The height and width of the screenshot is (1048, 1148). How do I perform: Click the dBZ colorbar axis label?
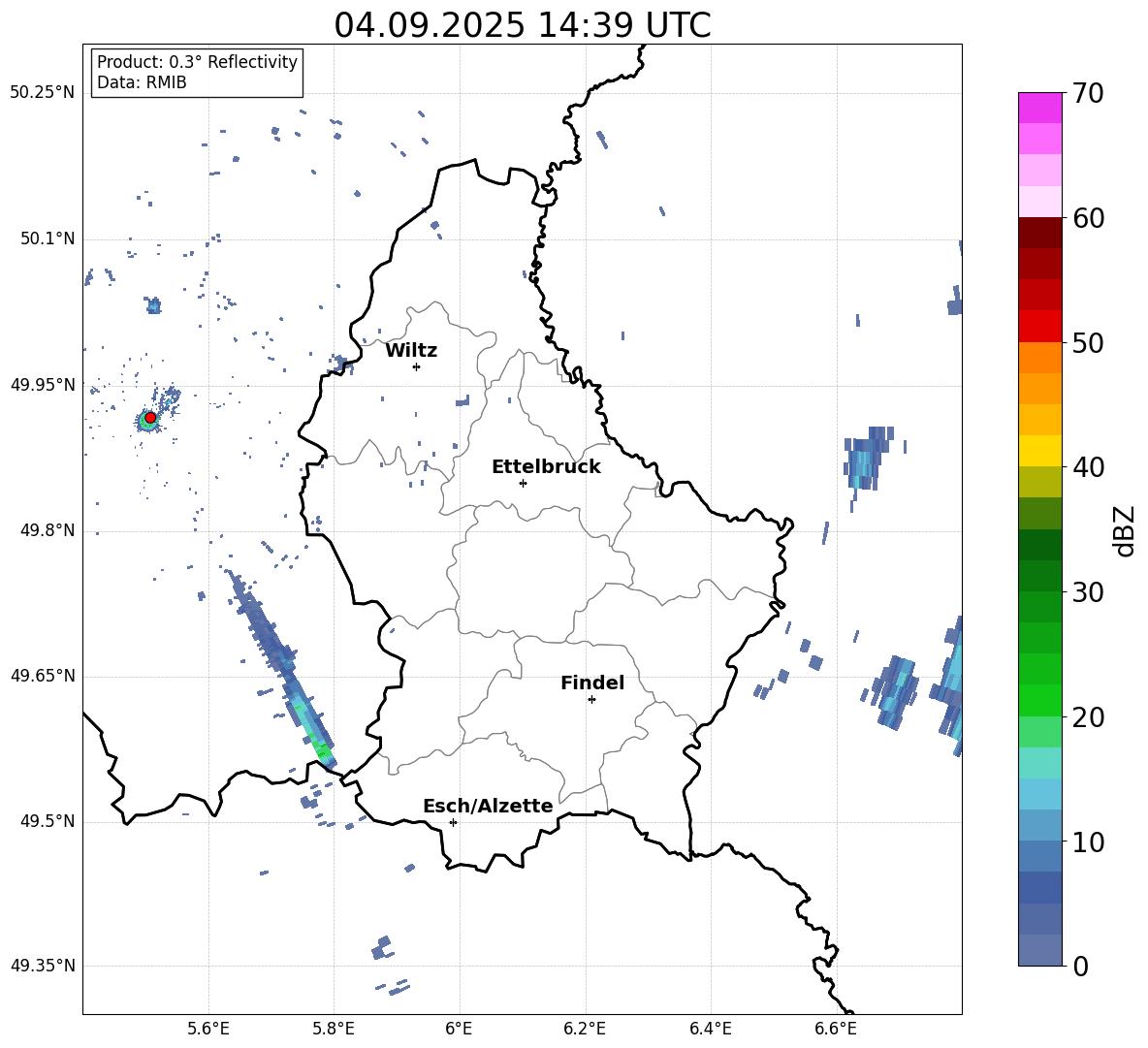(1126, 530)
